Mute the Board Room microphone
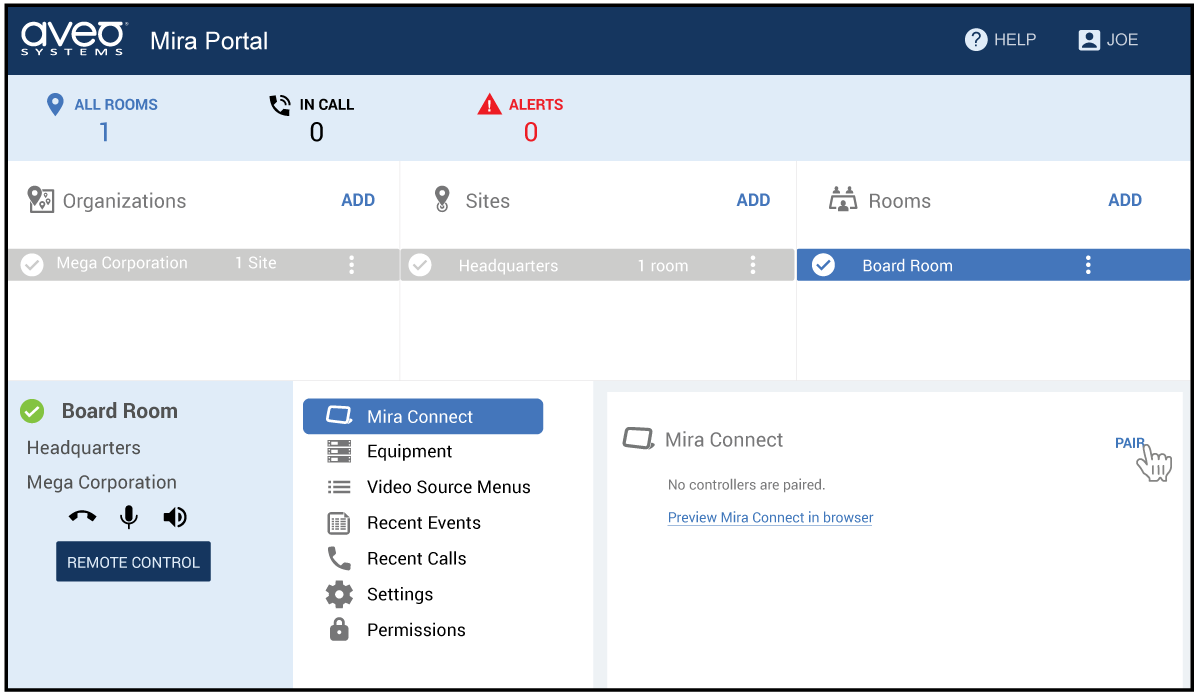Viewport: 1200px width, 696px height. pos(128,517)
